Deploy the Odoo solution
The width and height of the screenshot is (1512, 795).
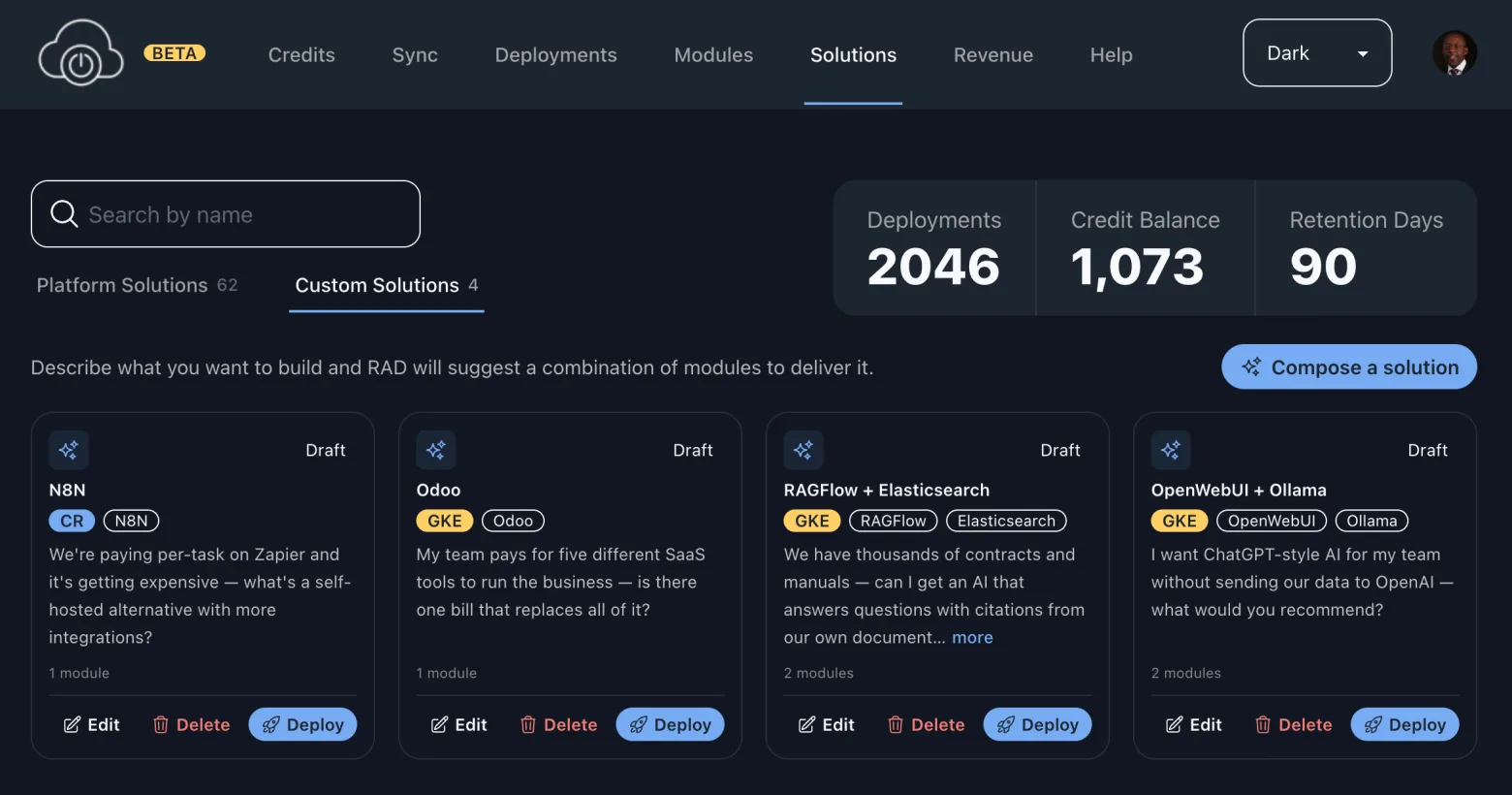coord(670,724)
